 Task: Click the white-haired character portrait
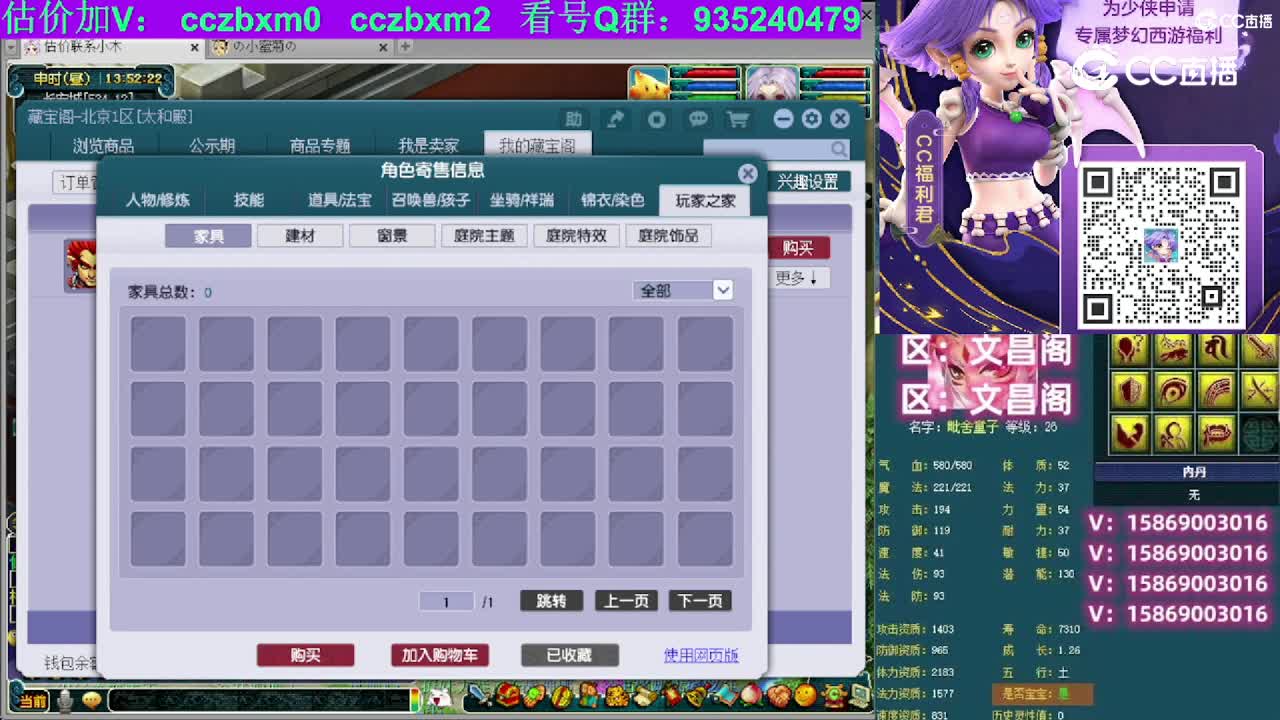coord(772,84)
